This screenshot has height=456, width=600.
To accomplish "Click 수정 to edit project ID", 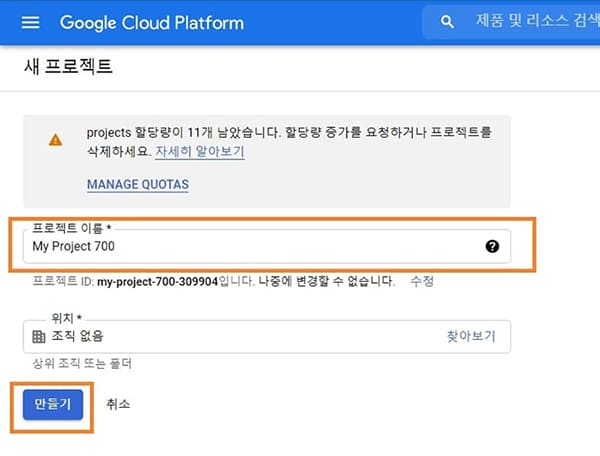I will (x=422, y=281).
